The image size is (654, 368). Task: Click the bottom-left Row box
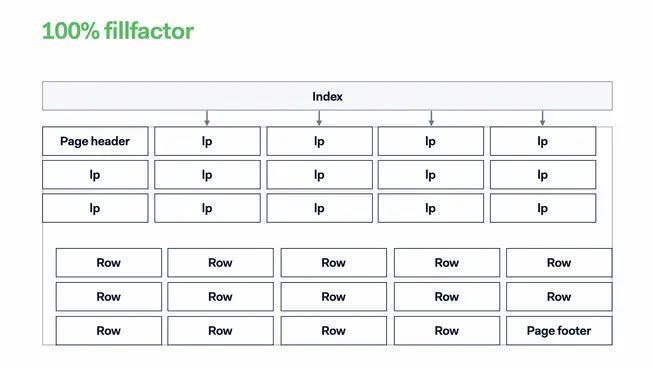click(109, 330)
